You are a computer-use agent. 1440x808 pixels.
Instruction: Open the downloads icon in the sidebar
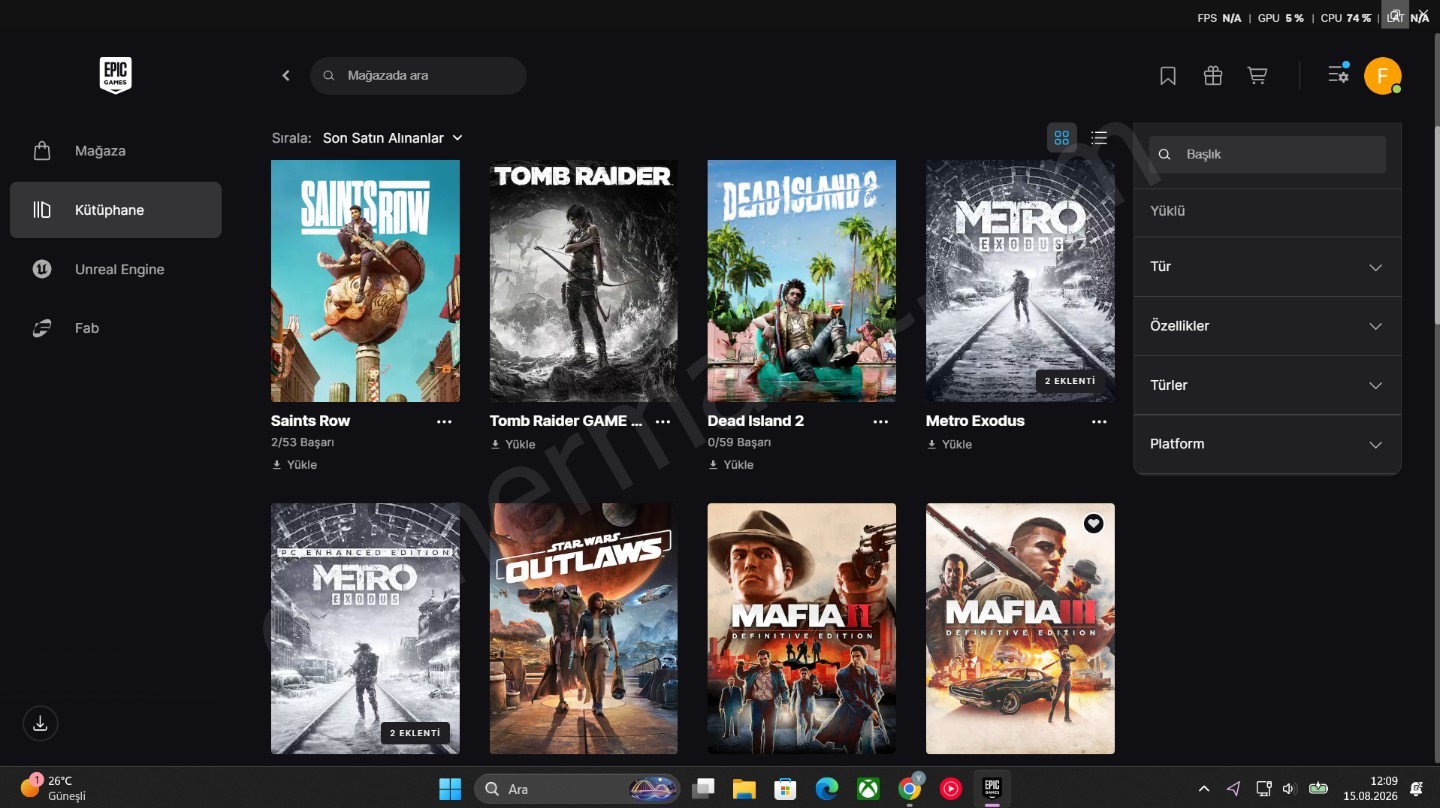point(40,723)
